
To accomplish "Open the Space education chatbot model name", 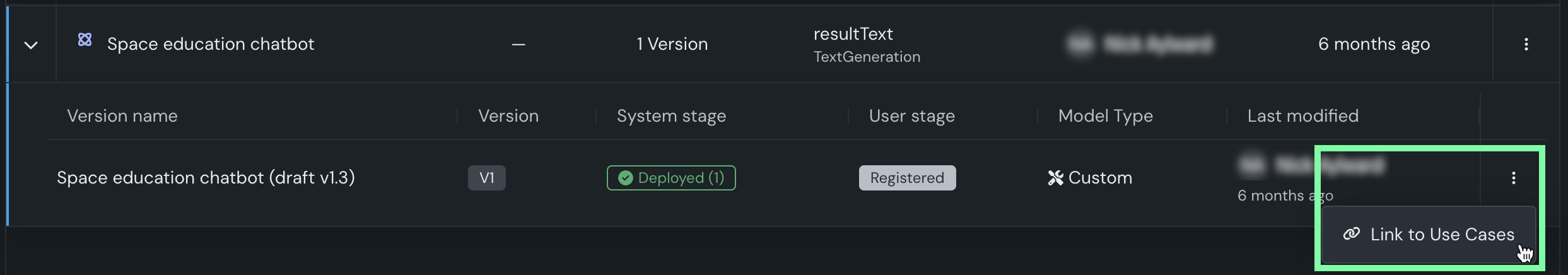I will coord(210,44).
